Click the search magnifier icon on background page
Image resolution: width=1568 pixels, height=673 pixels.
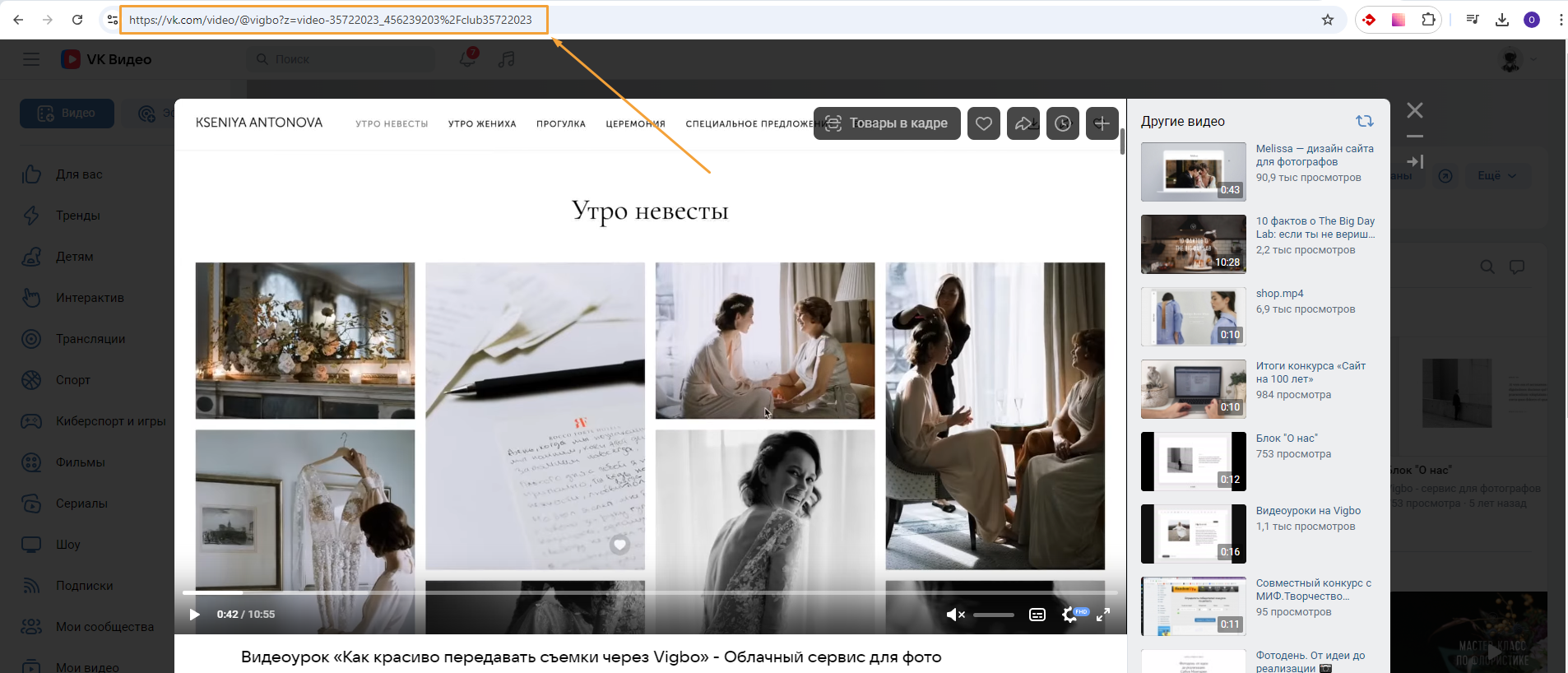click(x=1487, y=267)
